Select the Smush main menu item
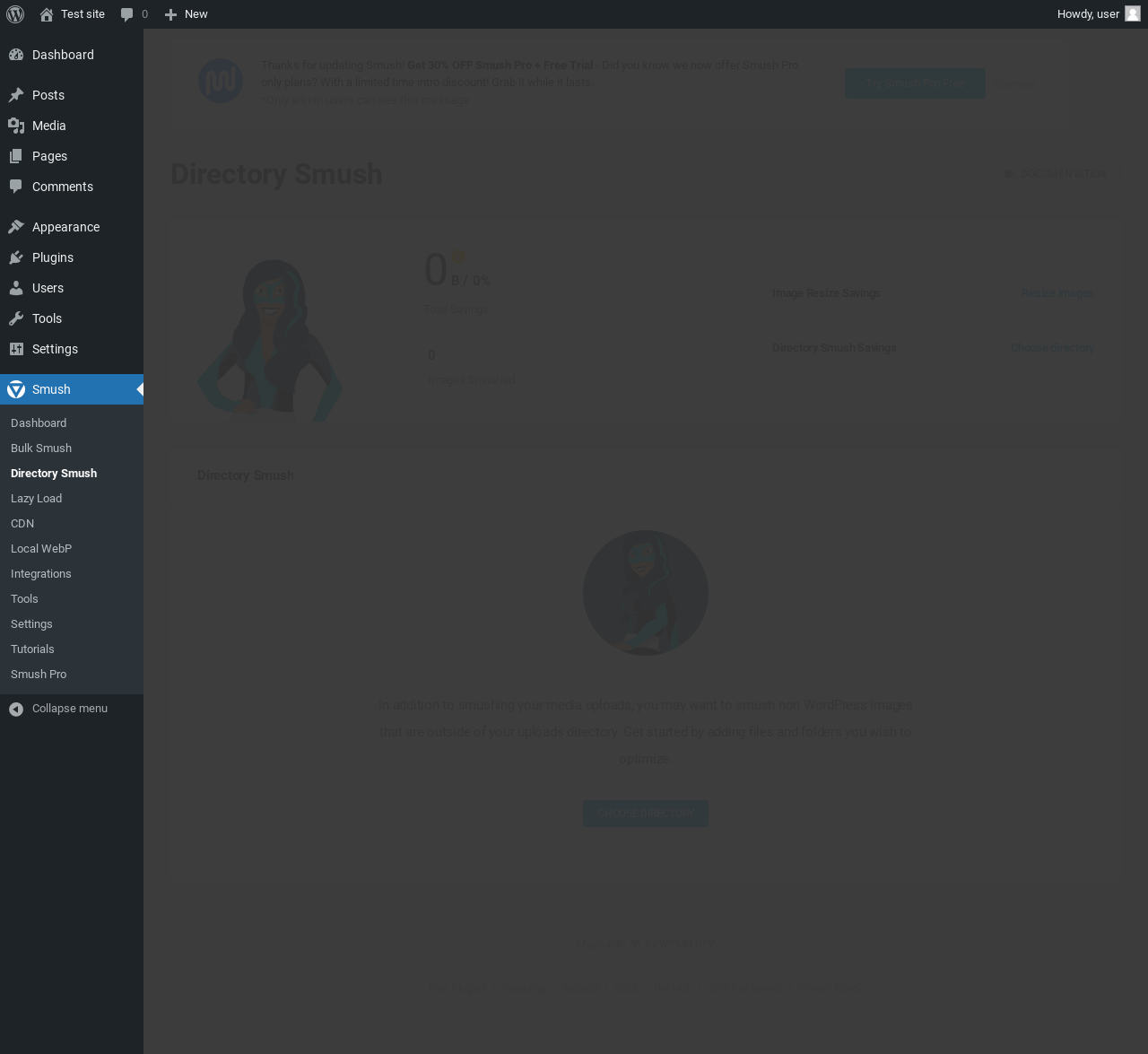Image resolution: width=1148 pixels, height=1054 pixels. [x=72, y=389]
